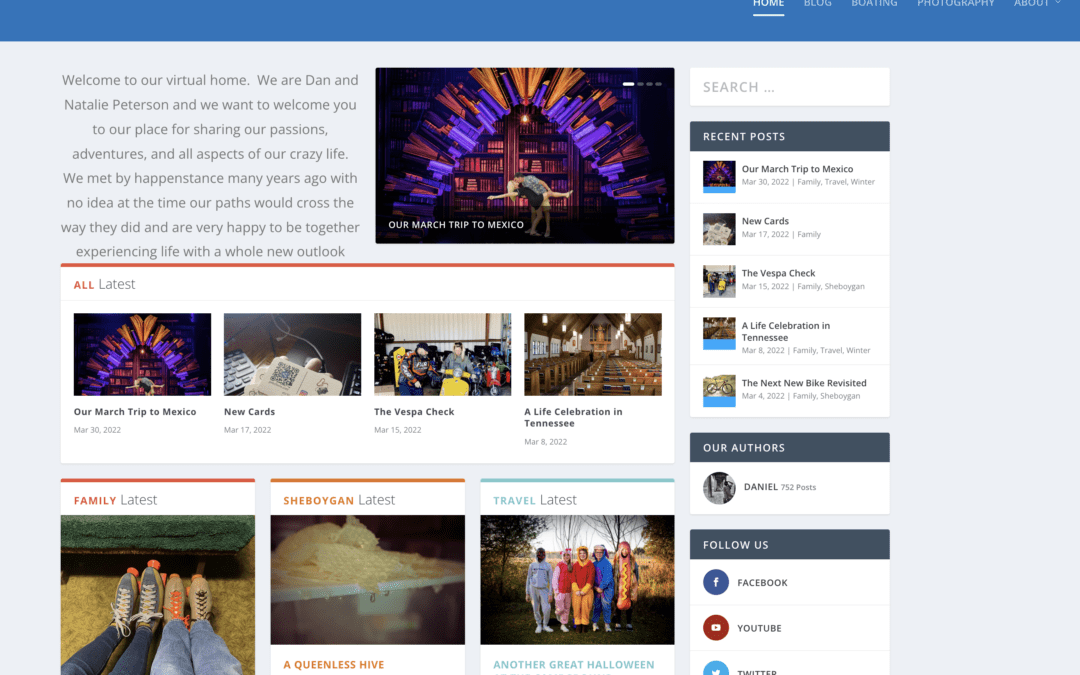Viewport: 1080px width, 675px height.
Task: Click the Mar 8, 2022 date in All Latest
Action: point(546,442)
